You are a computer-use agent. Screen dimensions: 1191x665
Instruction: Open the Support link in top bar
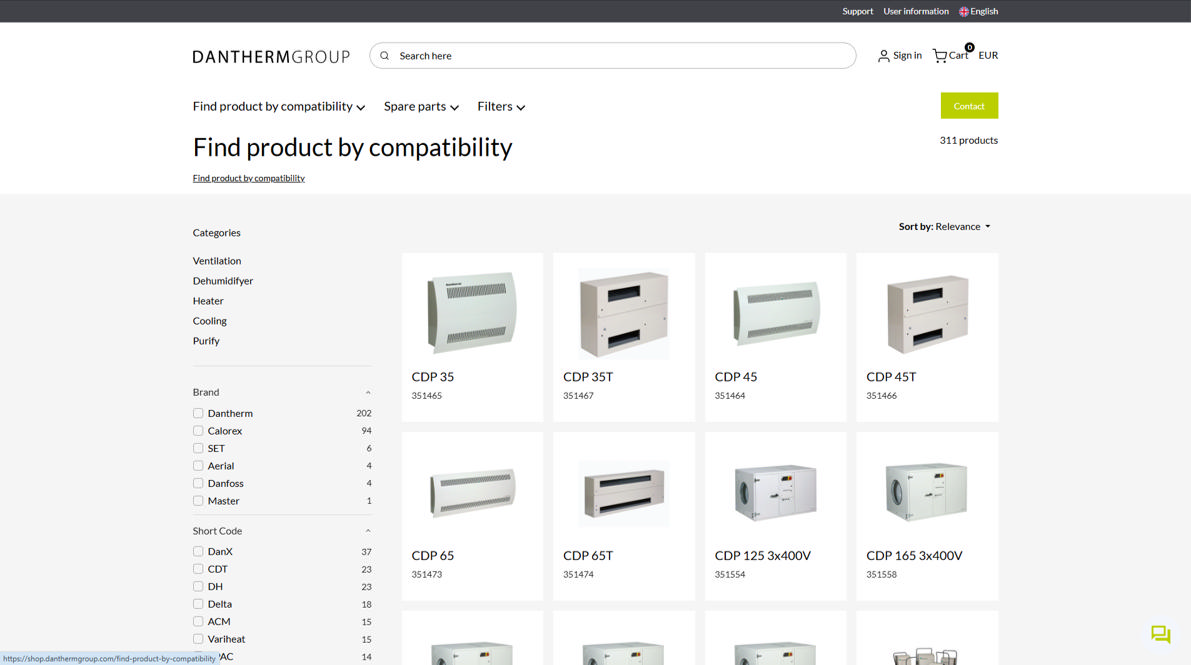tap(857, 12)
